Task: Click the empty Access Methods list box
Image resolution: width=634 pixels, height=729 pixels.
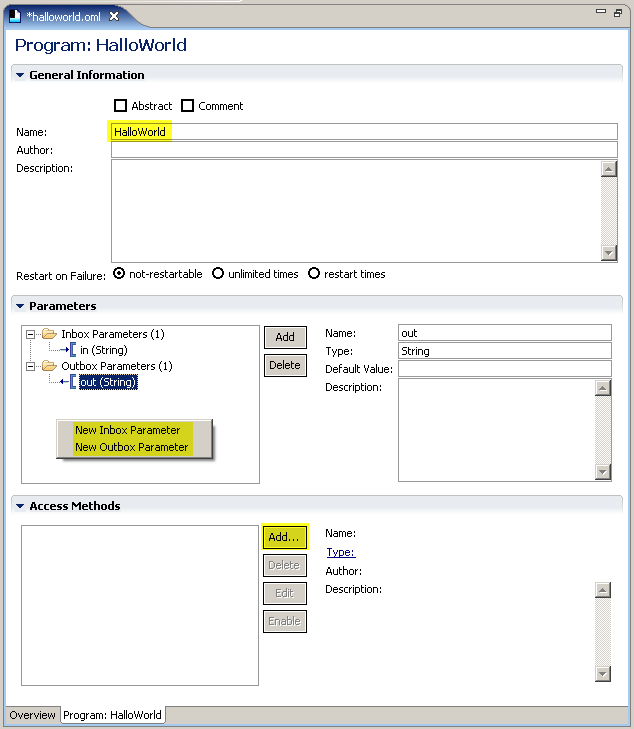Action: pos(140,605)
